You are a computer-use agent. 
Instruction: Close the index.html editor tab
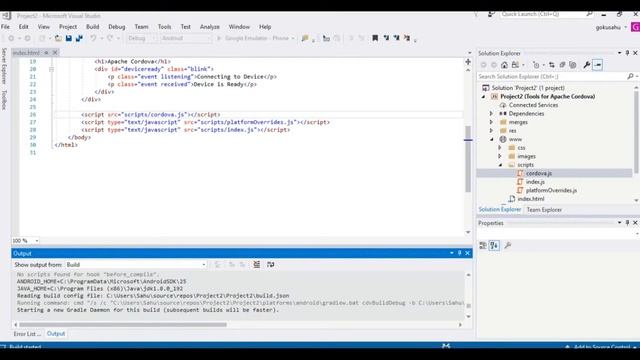[55, 53]
